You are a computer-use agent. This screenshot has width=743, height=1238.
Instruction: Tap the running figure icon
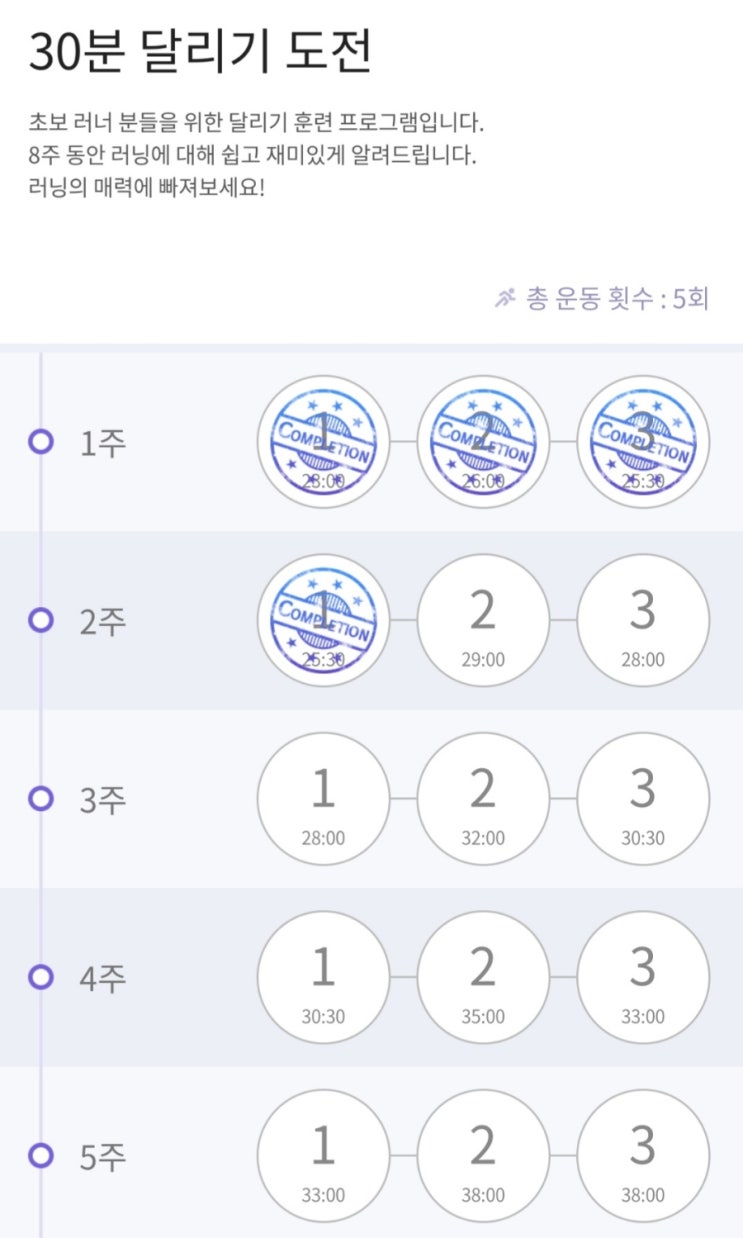[x=505, y=297]
